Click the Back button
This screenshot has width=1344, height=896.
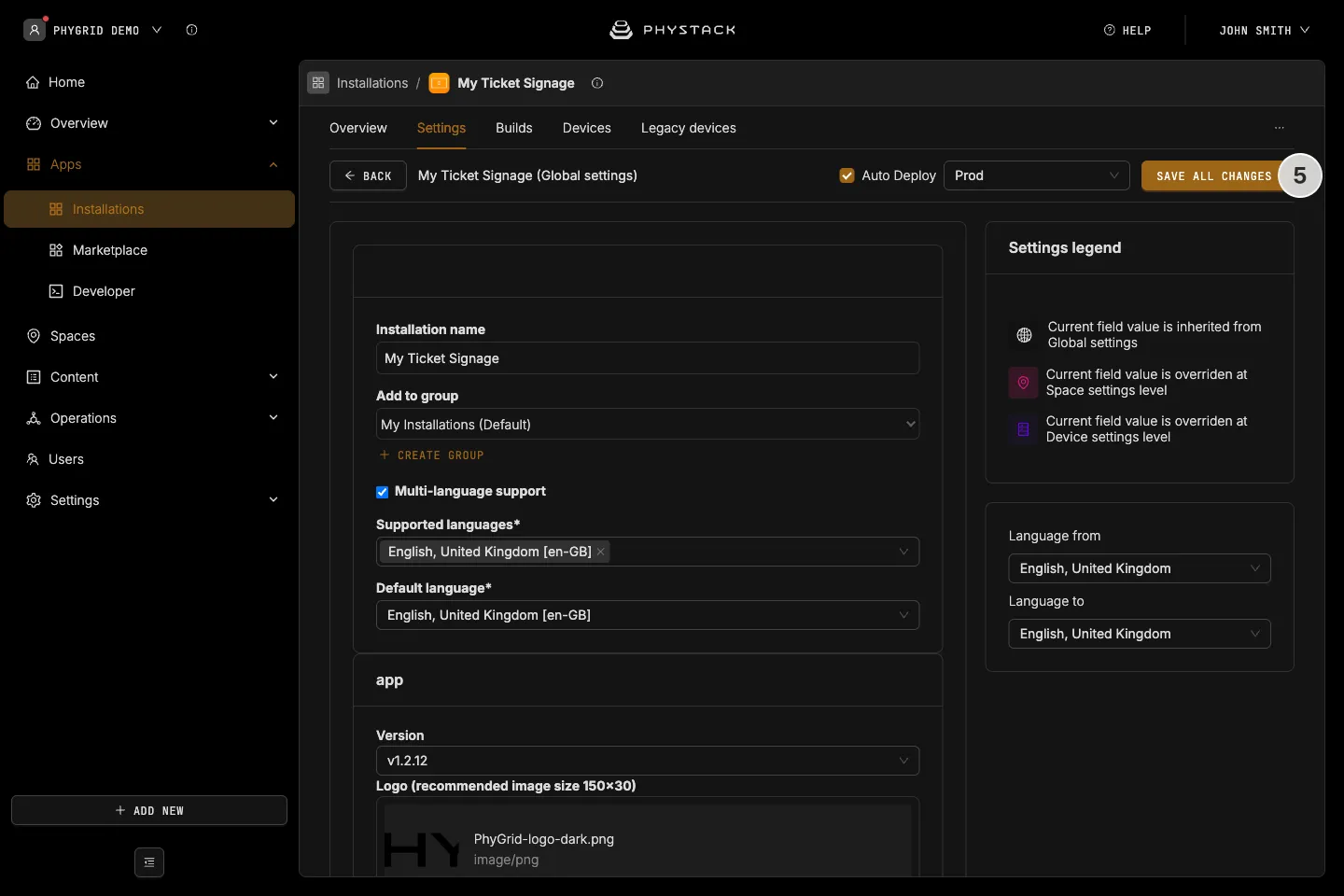click(368, 175)
